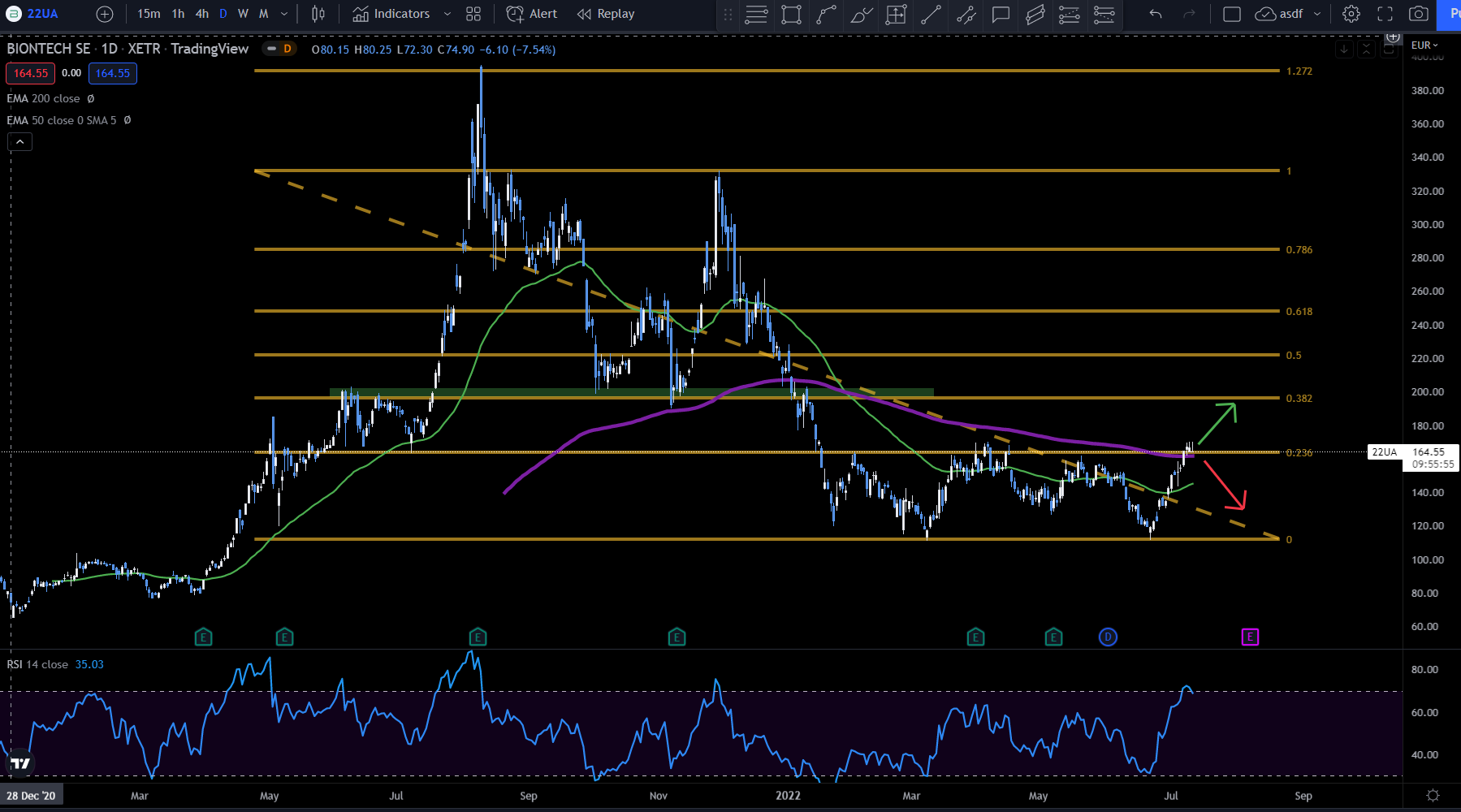This screenshot has width=1461, height=812.
Task: Select the brush drawing tool
Action: 861,14
